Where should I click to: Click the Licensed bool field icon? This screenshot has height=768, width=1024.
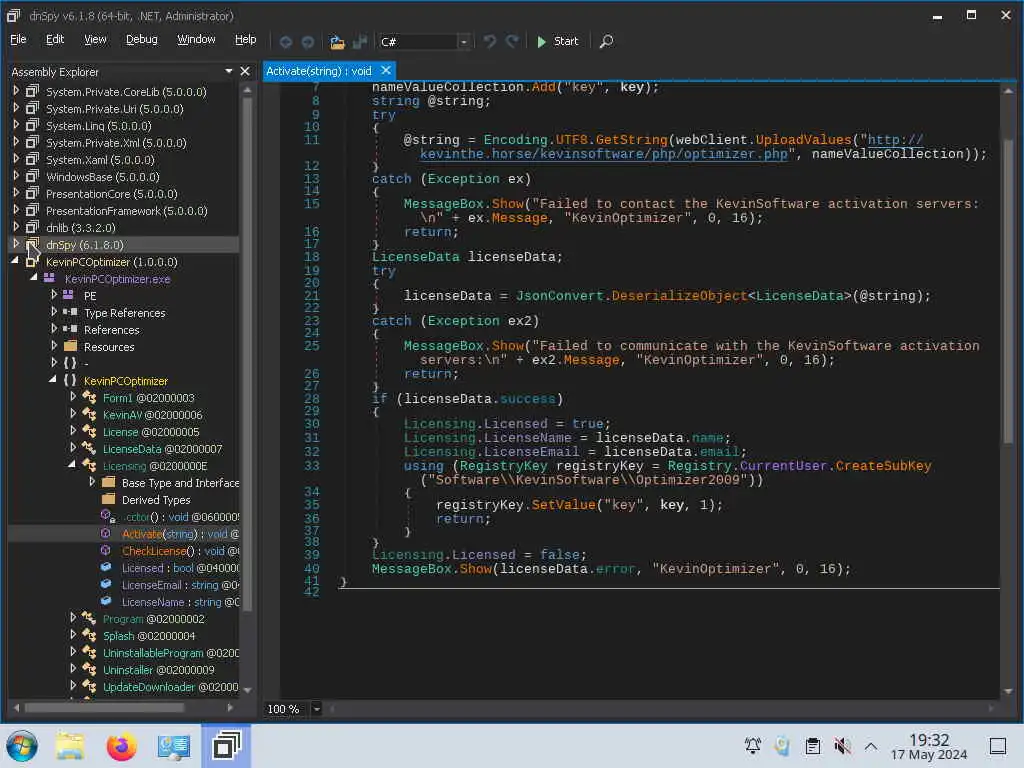pos(106,568)
